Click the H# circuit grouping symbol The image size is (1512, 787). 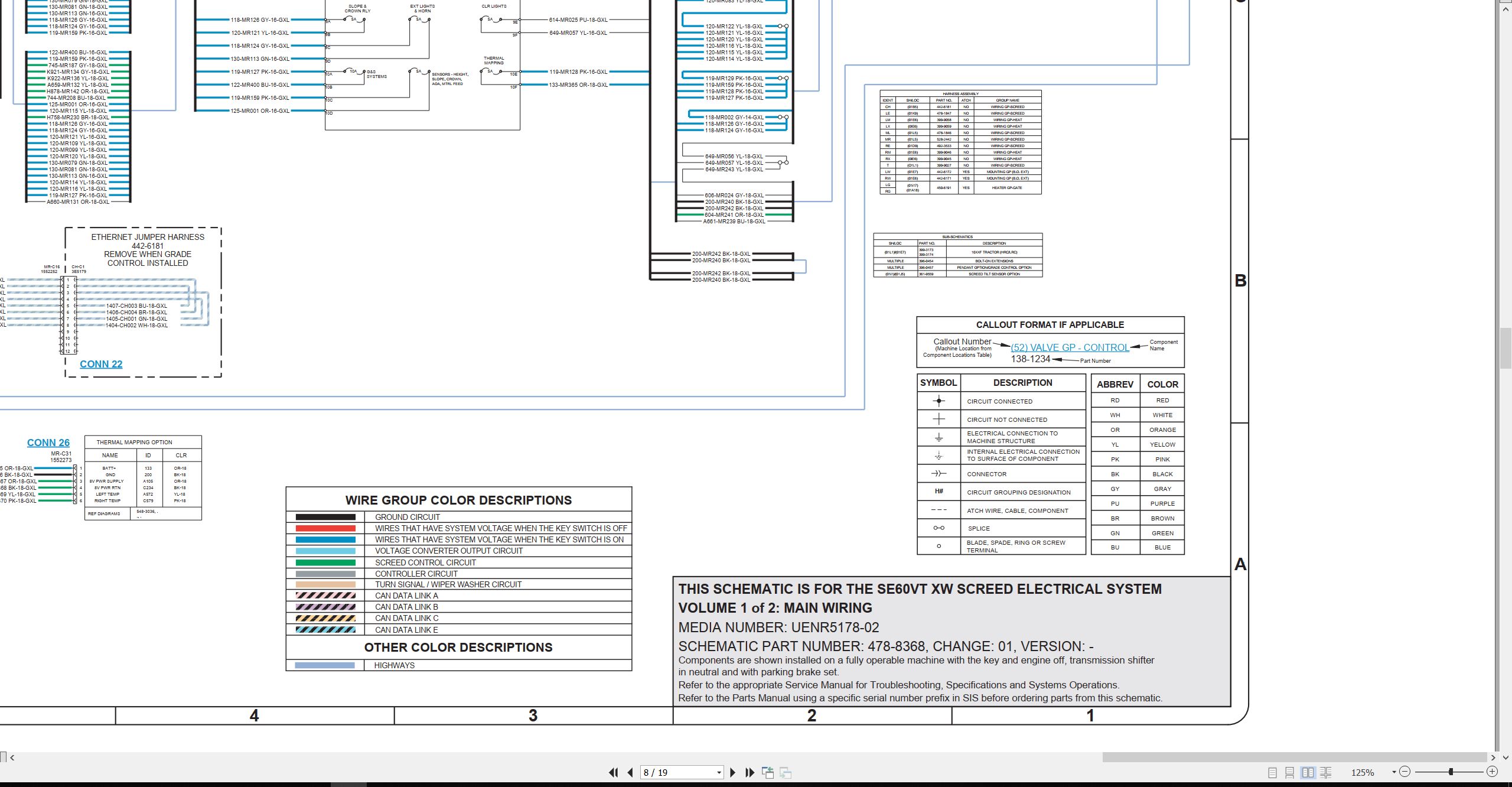939,492
